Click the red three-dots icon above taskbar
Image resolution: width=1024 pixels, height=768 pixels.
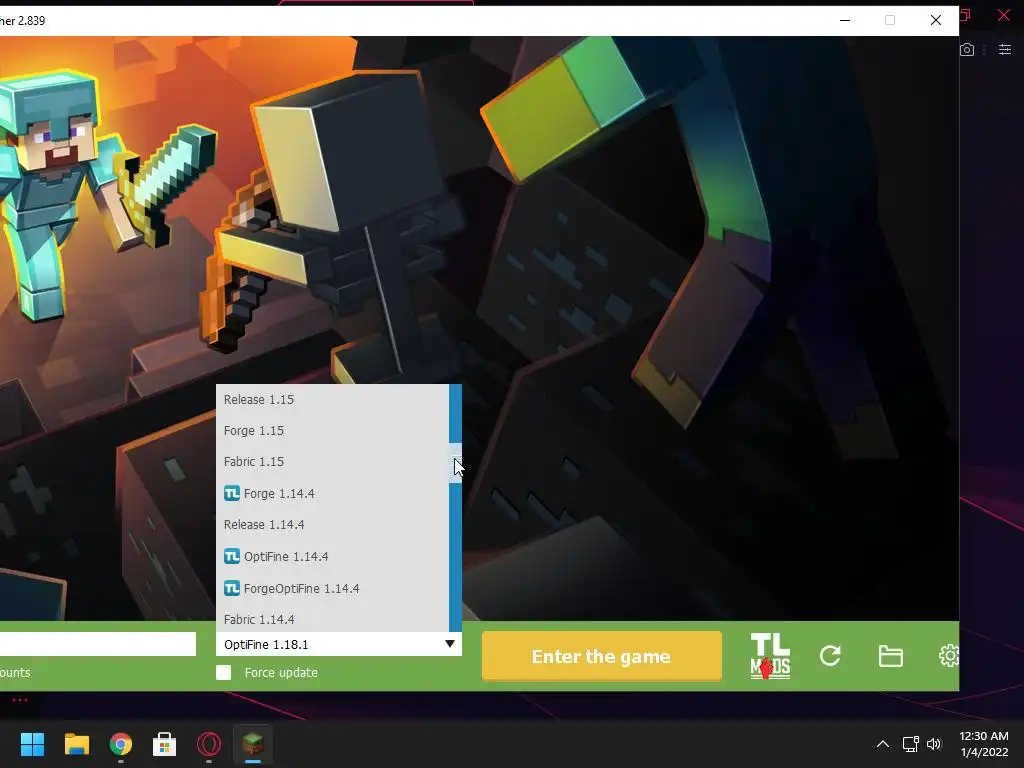[x=20, y=700]
